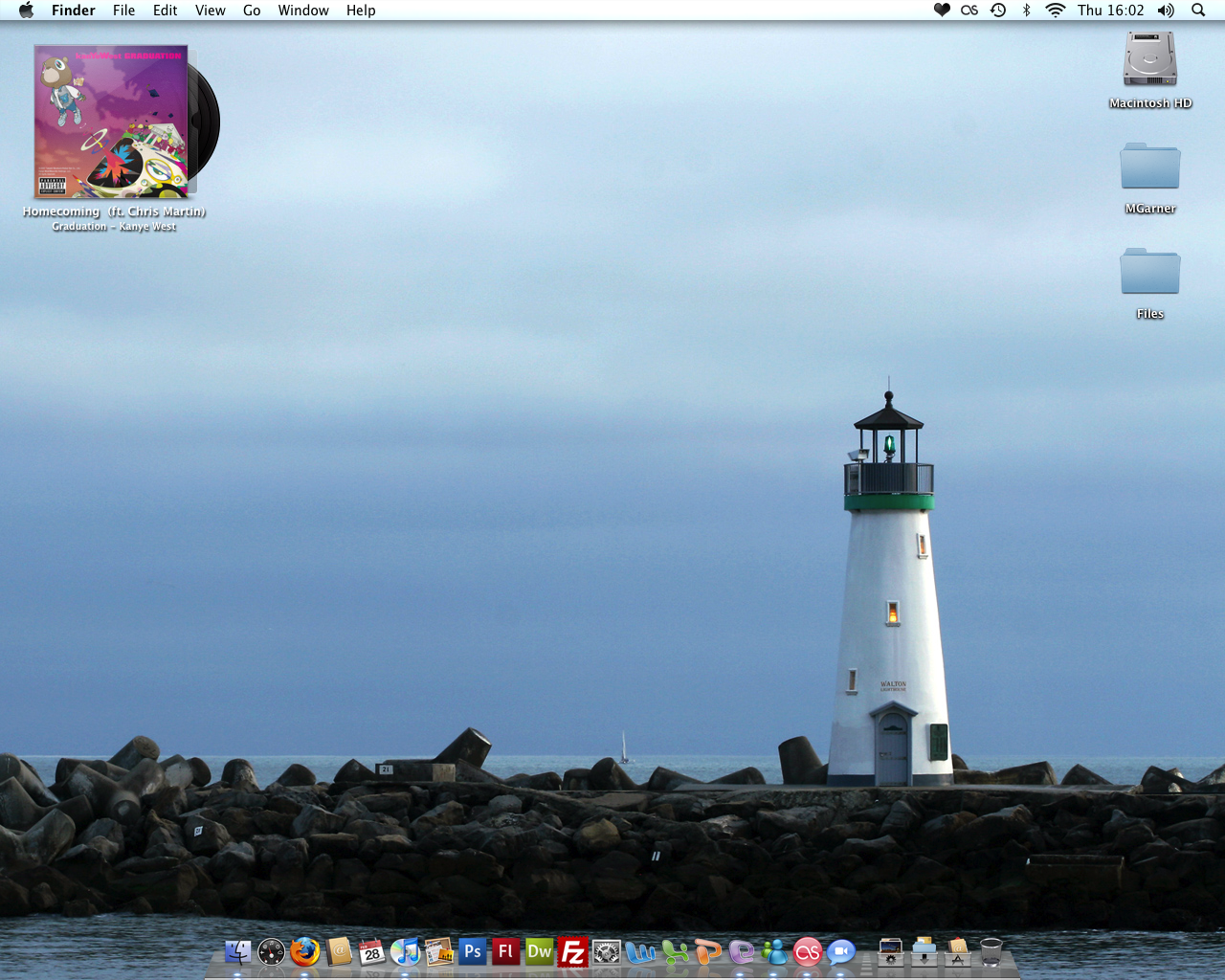Open the Downloads stack in Dock
This screenshot has height=980, width=1225.
tap(924, 952)
